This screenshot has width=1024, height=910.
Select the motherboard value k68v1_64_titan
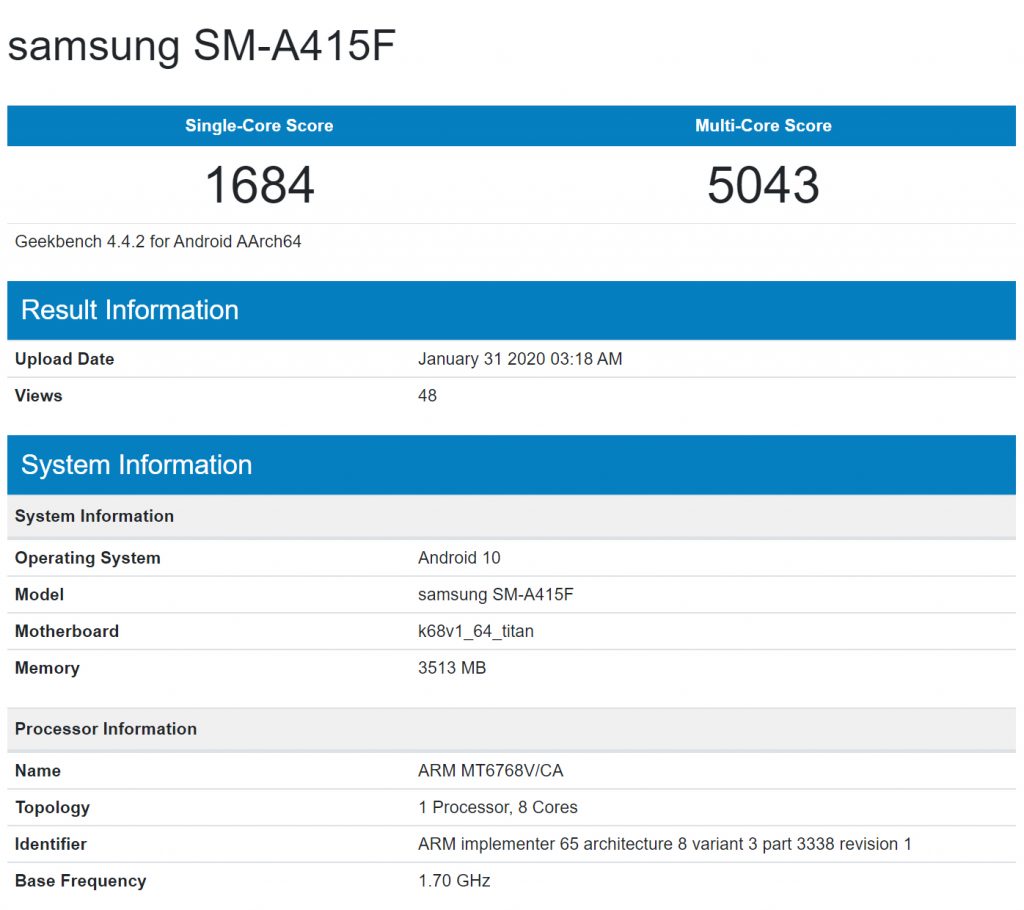(x=475, y=632)
